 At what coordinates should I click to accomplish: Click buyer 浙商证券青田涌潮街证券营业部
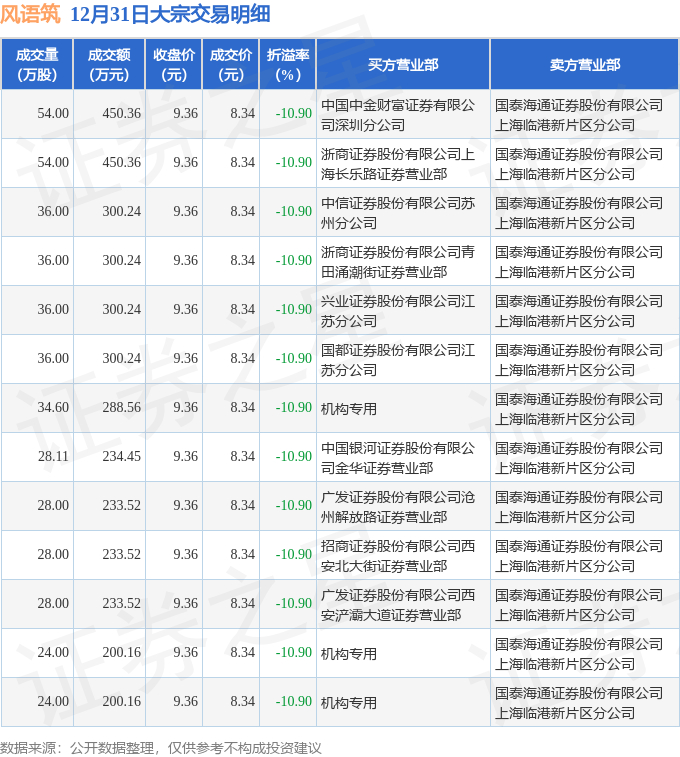(398, 262)
